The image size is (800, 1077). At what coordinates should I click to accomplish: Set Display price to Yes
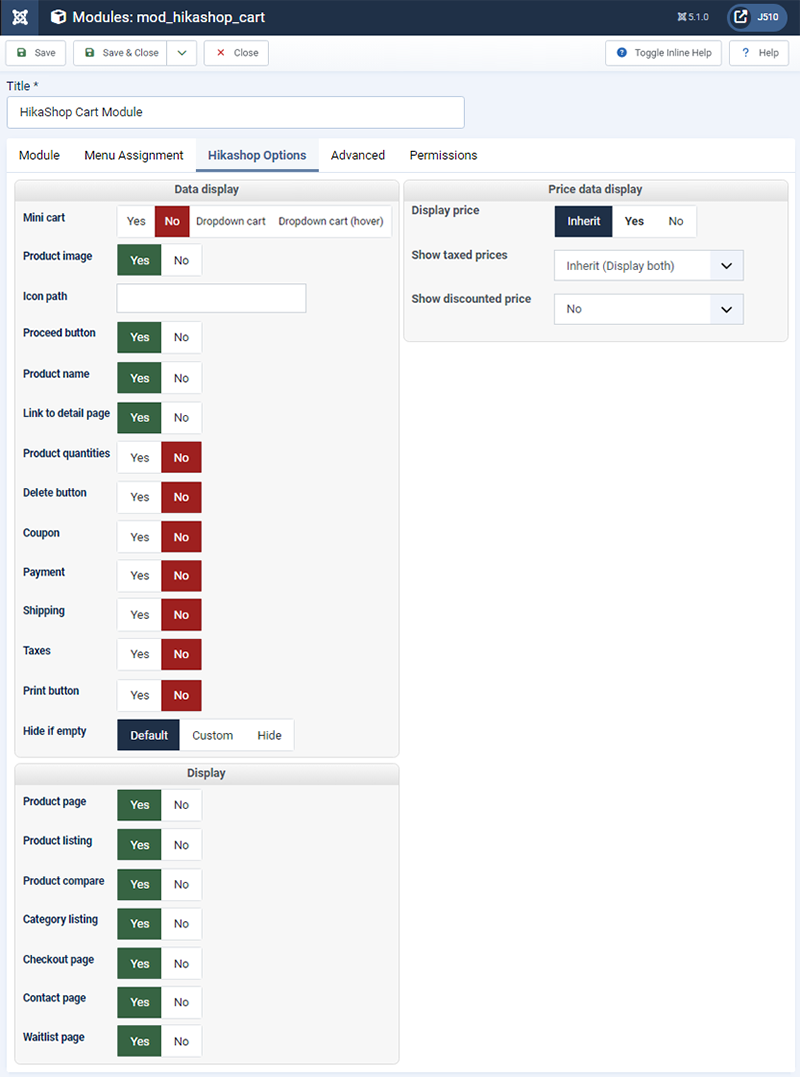pos(635,221)
